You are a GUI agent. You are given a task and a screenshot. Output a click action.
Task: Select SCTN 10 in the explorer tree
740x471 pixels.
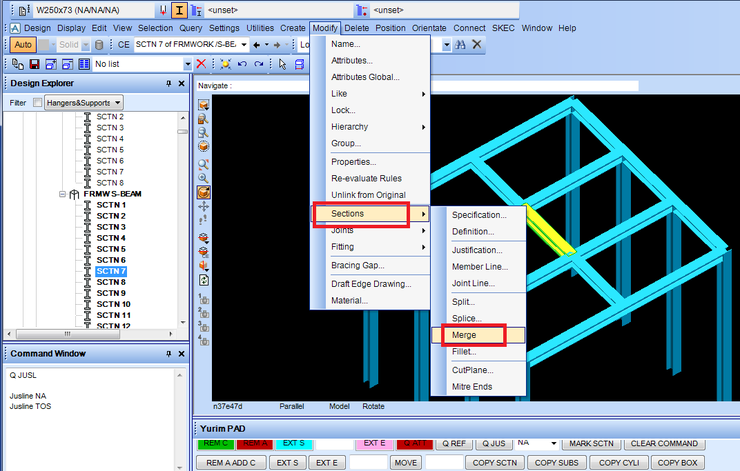click(113, 304)
